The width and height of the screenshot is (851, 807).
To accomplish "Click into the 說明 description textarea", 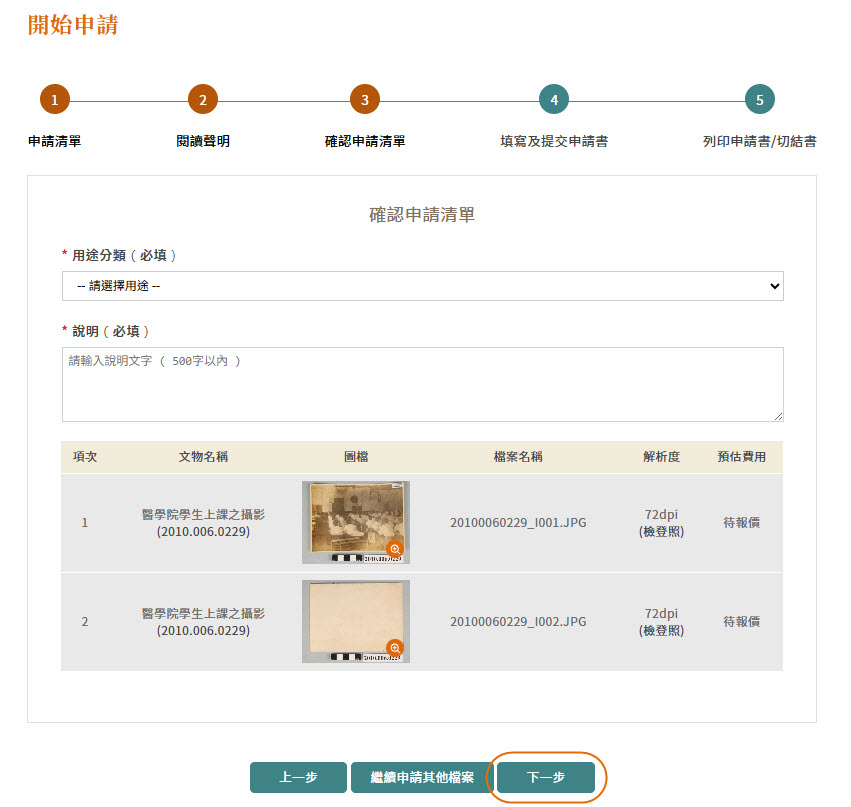I will [x=423, y=384].
